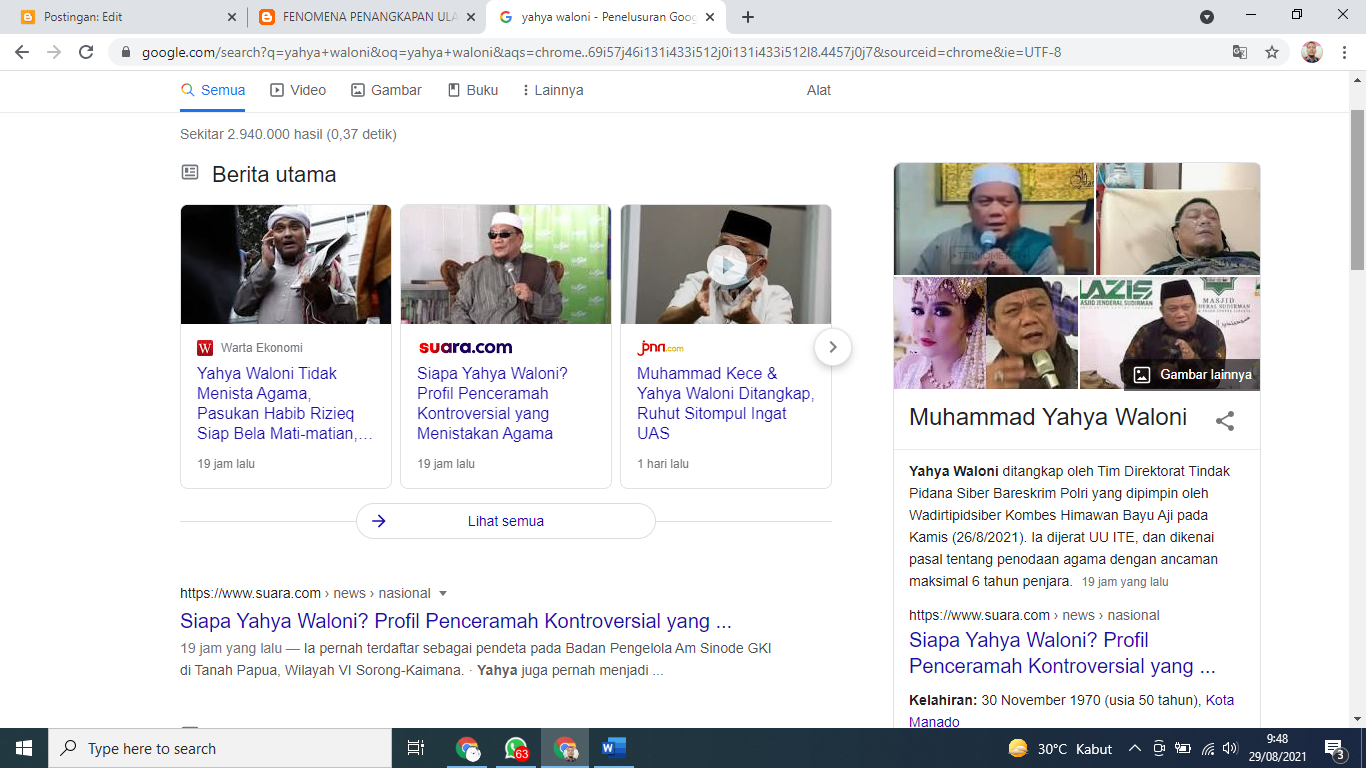The height and width of the screenshot is (768, 1366).
Task: Click 'Gambar lainnya' in knowledge panel
Action: pos(1194,375)
